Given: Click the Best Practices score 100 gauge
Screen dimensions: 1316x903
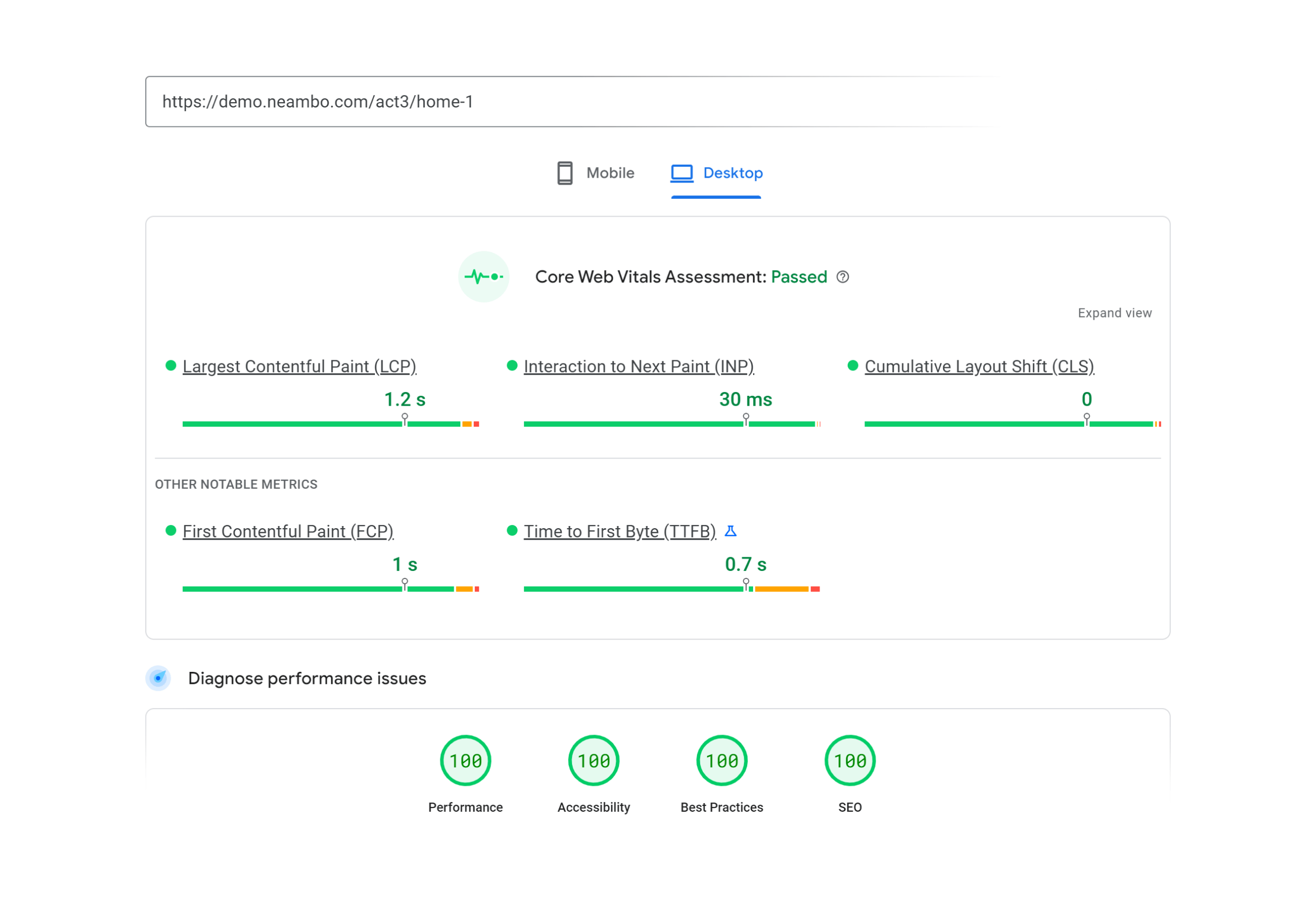Looking at the screenshot, I should click(721, 760).
